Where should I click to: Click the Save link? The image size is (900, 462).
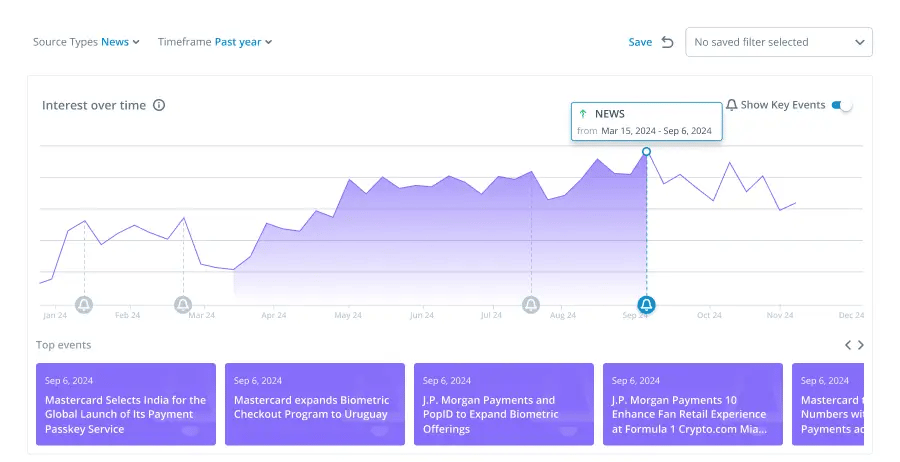tap(640, 42)
